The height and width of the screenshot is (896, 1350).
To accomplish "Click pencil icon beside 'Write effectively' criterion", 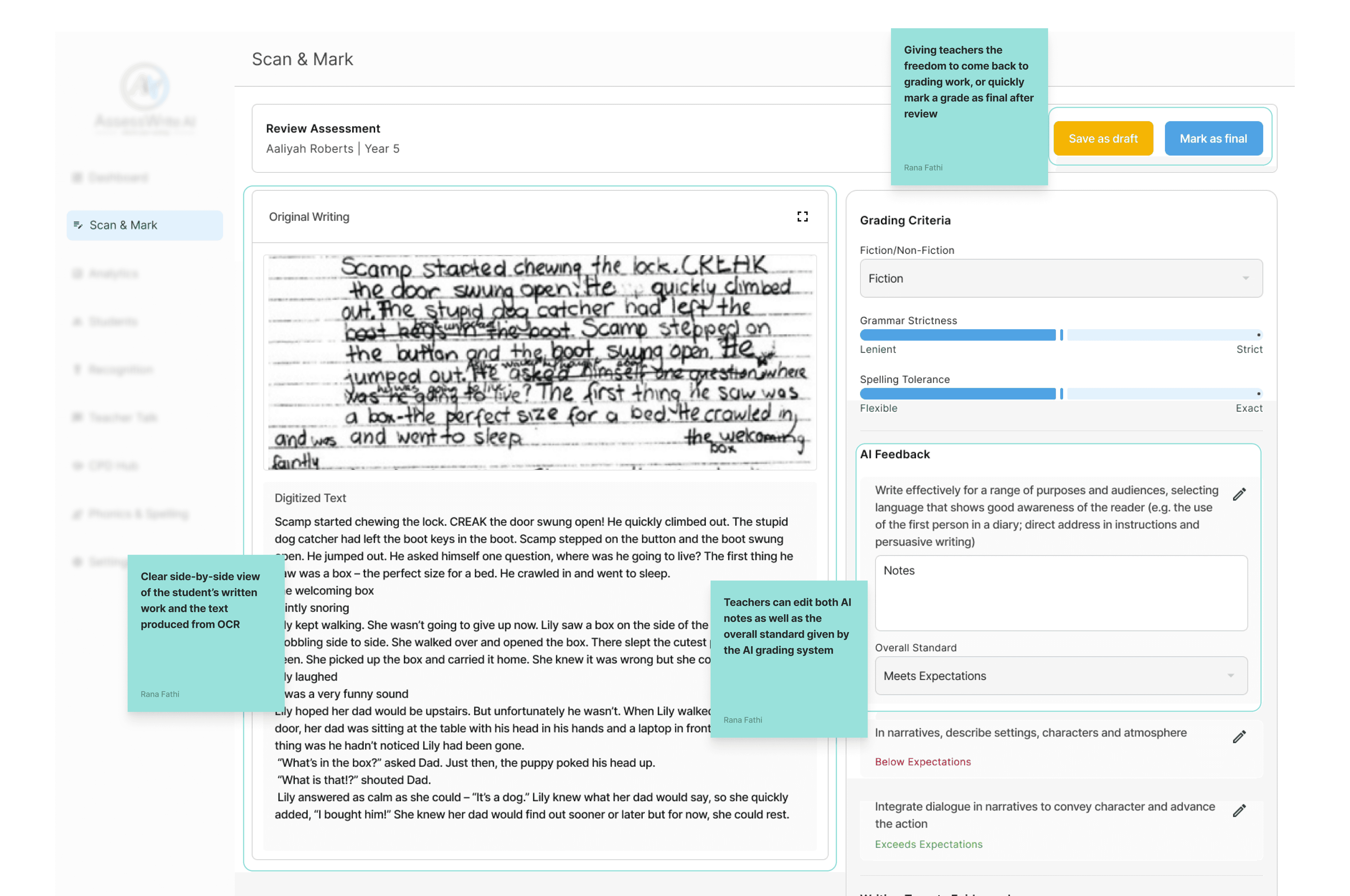I will pyautogui.click(x=1239, y=494).
